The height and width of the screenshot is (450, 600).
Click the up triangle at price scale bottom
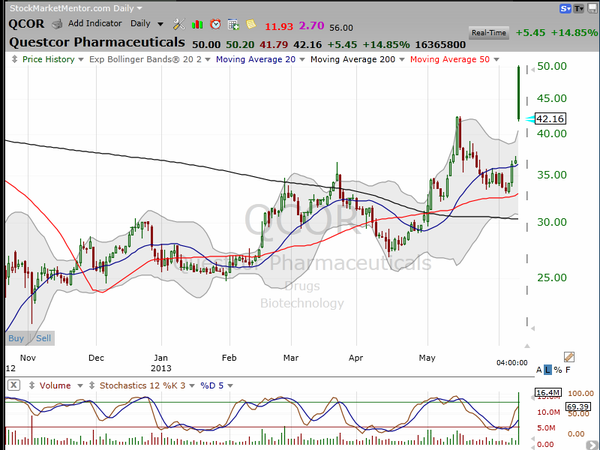pos(527,346)
